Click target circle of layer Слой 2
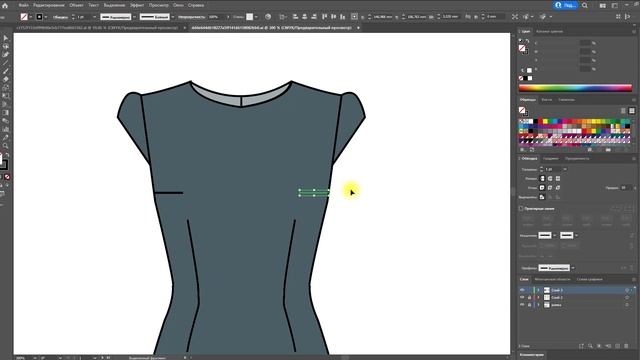Image resolution: width=640 pixels, height=360 pixels. tap(627, 298)
